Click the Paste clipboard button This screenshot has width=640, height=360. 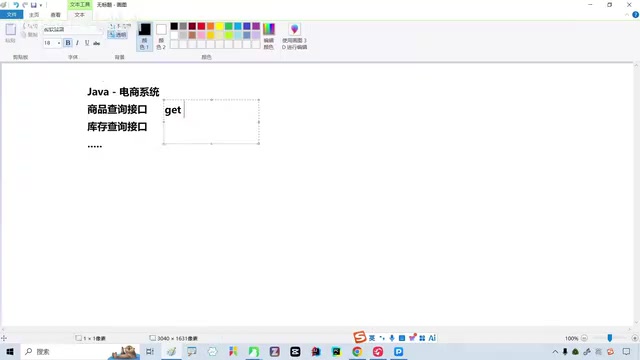click(11, 33)
